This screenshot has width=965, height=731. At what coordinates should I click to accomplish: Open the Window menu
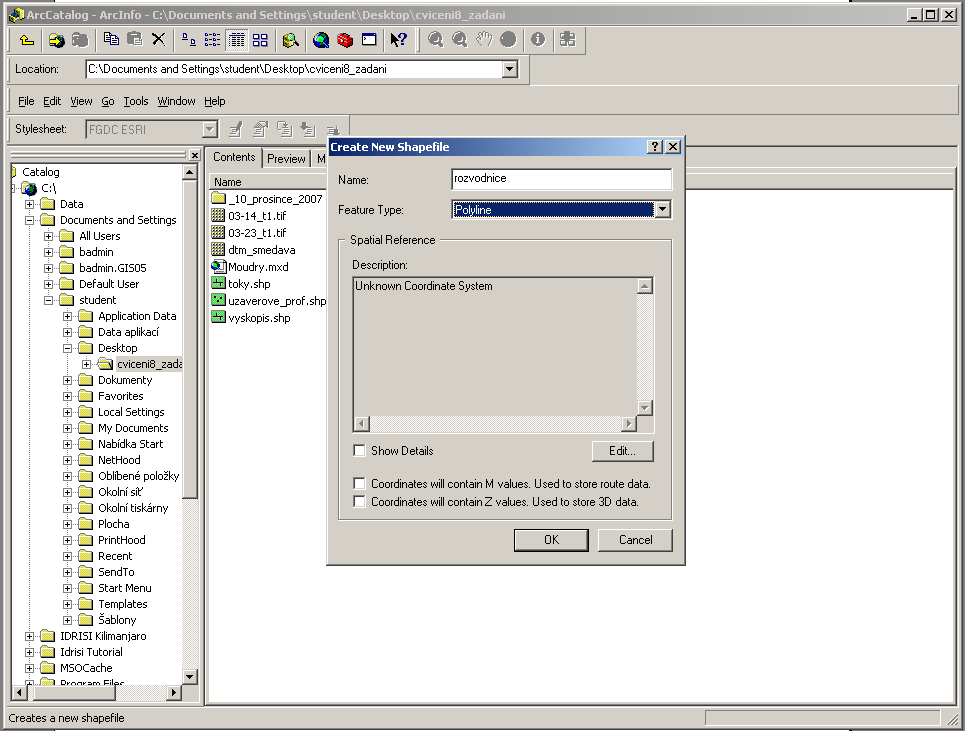[x=176, y=101]
